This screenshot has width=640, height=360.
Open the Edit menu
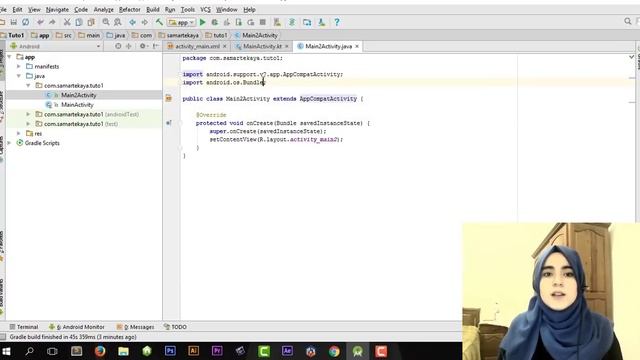(x=17, y=9)
